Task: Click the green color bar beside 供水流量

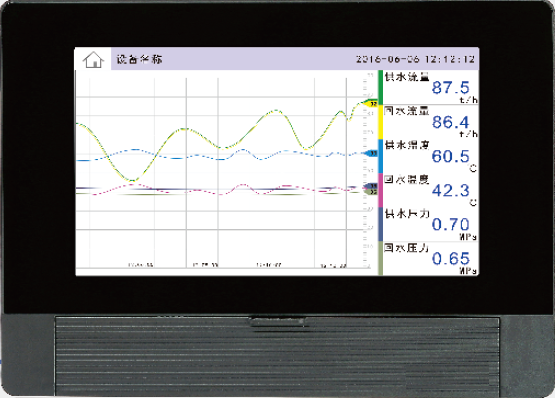Action: [381, 87]
